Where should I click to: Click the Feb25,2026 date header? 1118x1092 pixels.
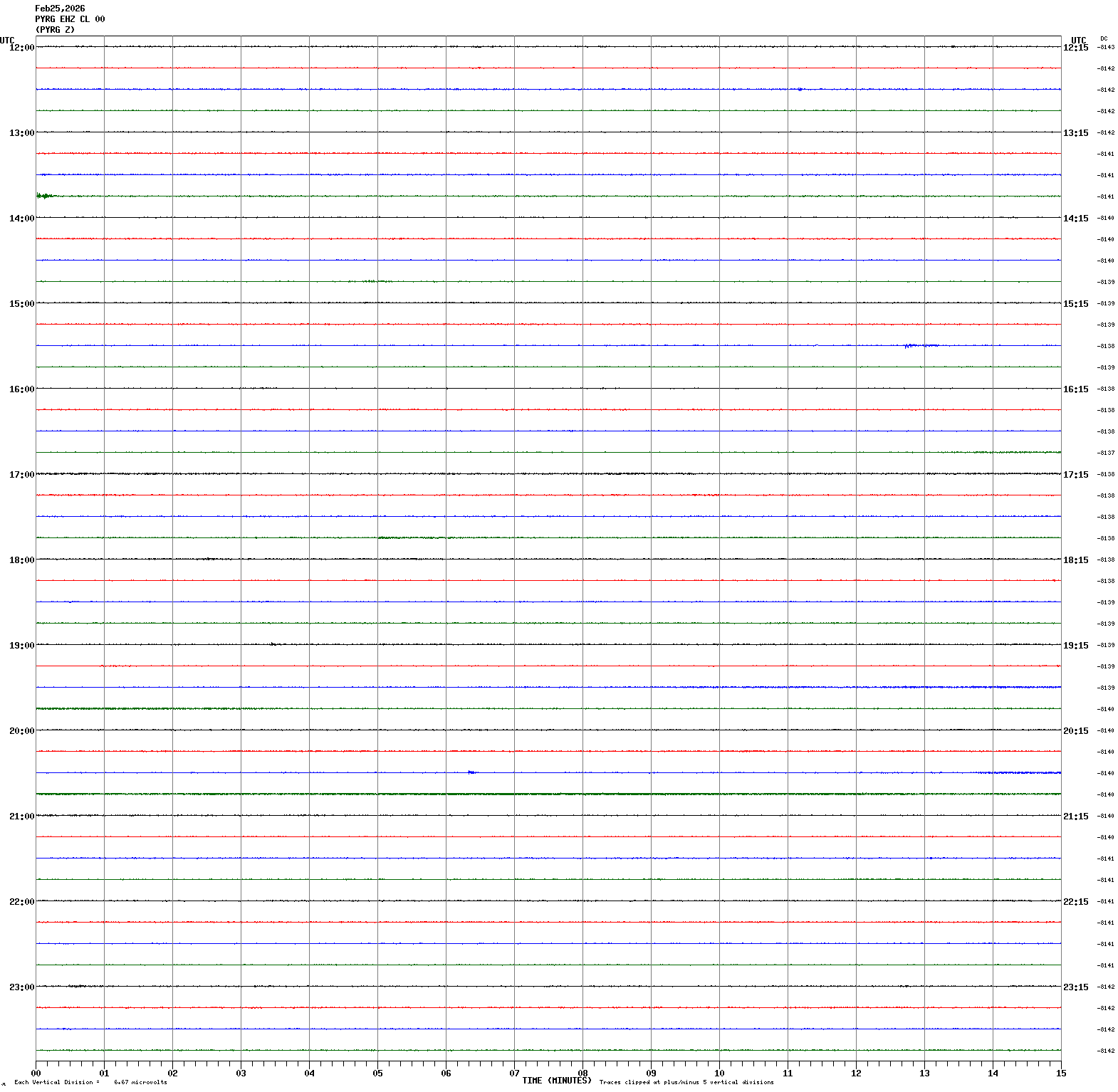point(60,9)
